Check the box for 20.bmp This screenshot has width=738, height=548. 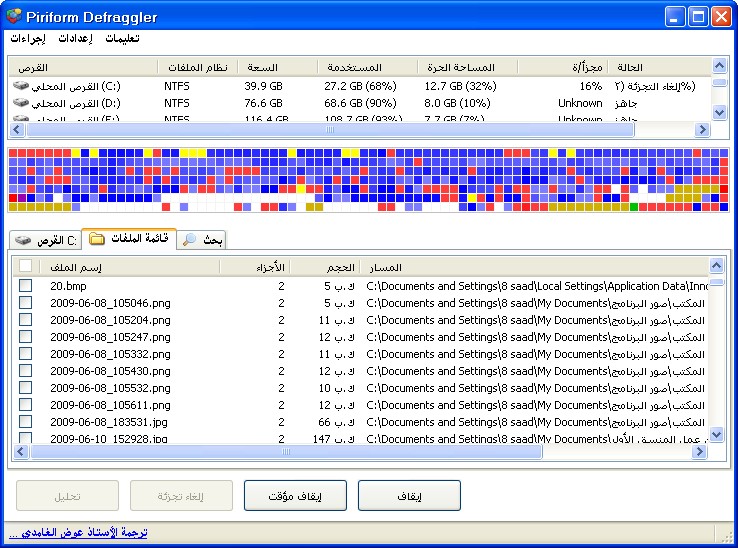click(x=25, y=286)
